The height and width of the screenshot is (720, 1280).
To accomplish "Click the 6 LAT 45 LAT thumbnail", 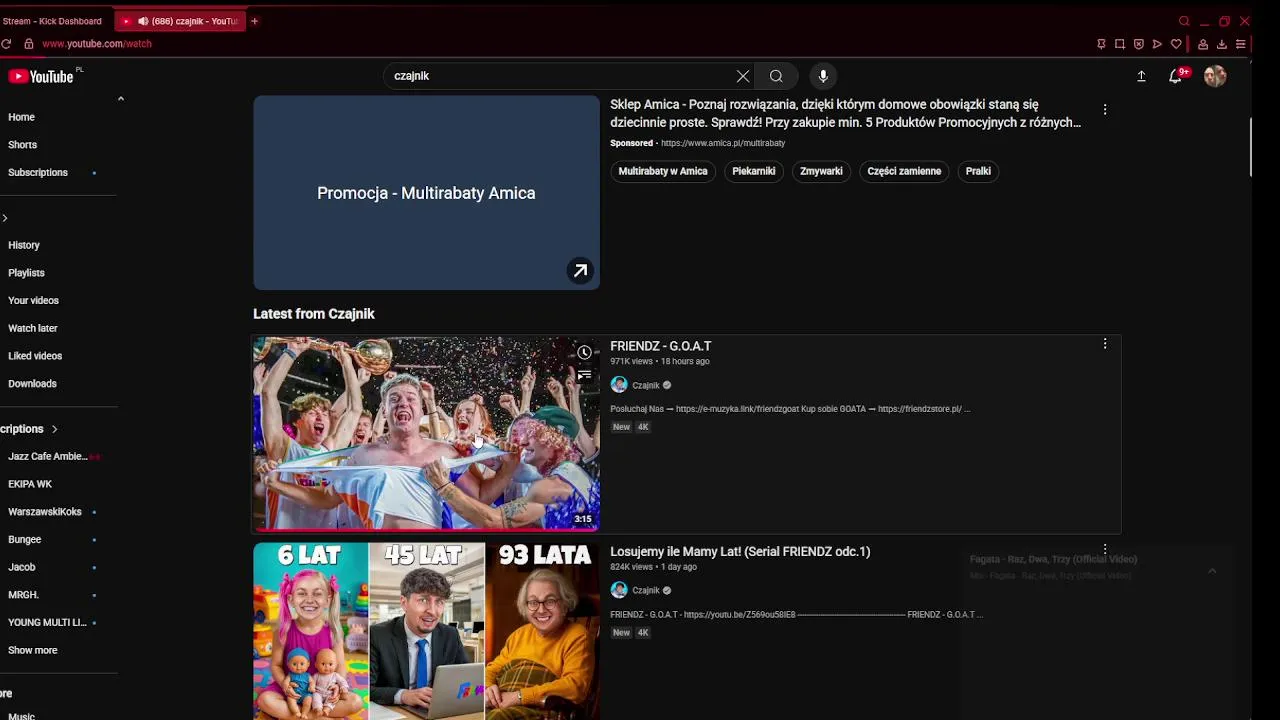I will point(426,631).
